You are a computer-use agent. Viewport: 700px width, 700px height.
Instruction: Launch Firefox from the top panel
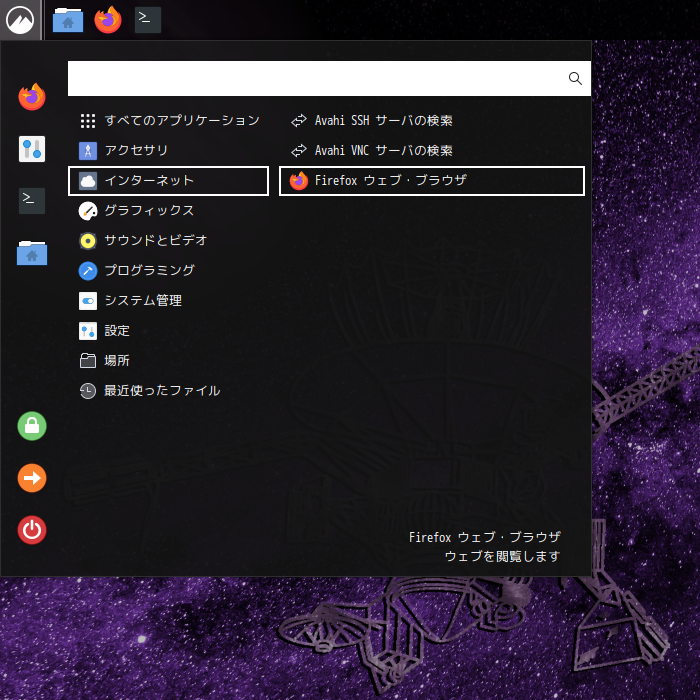108,20
